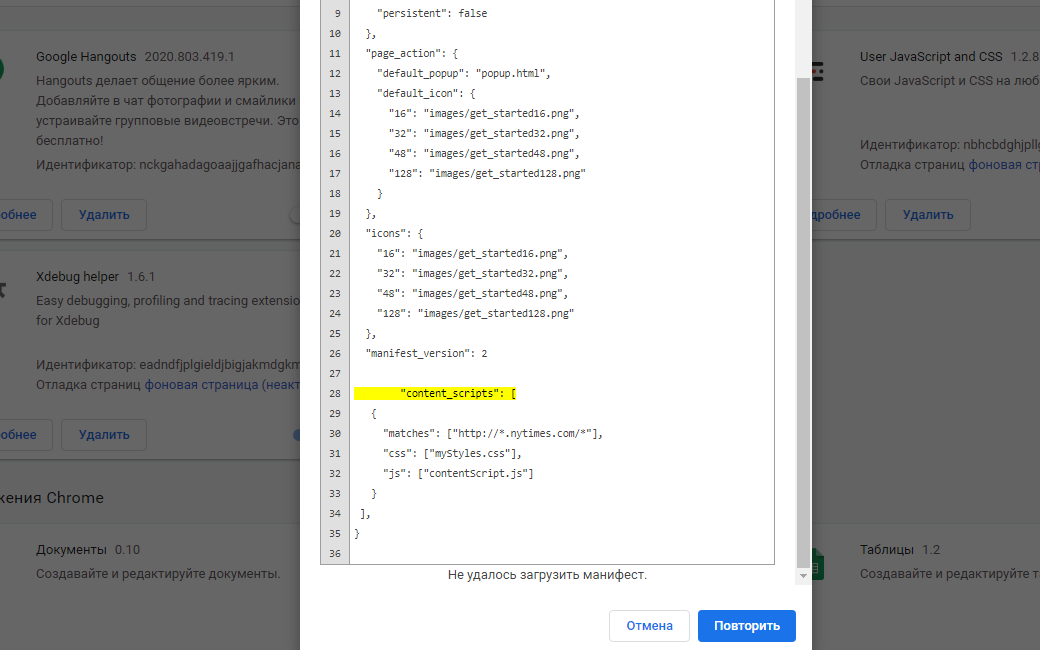
Task: Click the Google Hangouts extension icon
Action: pyautogui.click(x=2, y=70)
